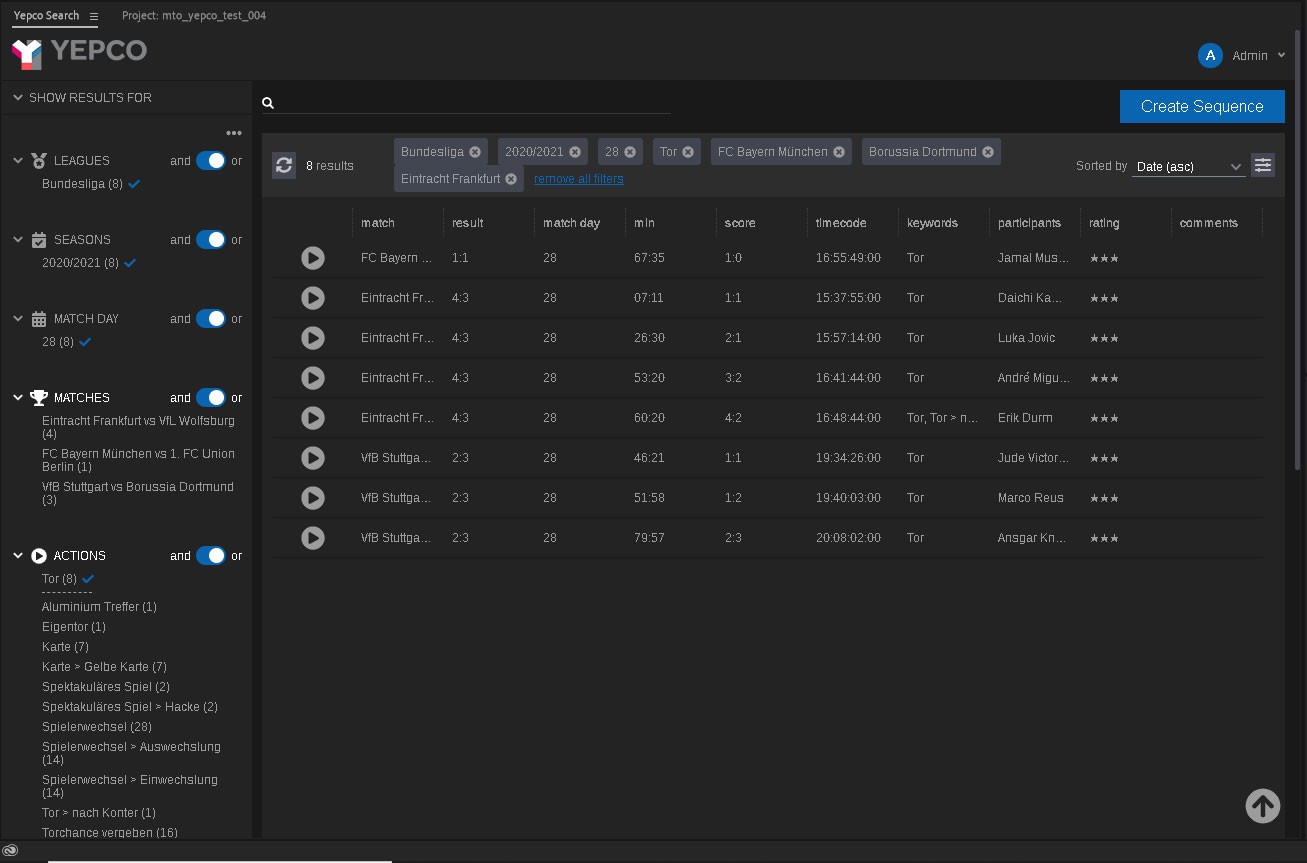Open the column settings icon beside sort

pyautogui.click(x=1263, y=165)
